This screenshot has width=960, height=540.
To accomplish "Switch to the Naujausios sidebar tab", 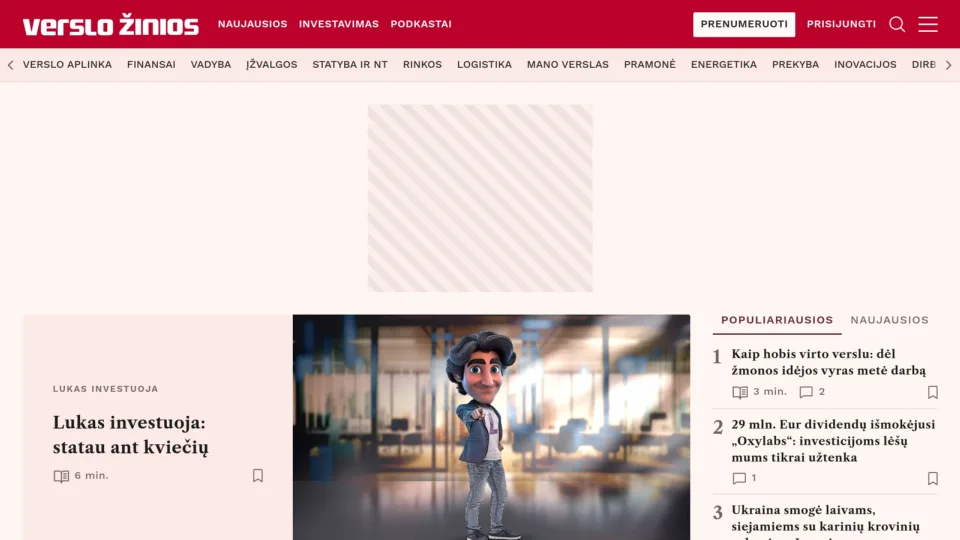I will tap(889, 320).
